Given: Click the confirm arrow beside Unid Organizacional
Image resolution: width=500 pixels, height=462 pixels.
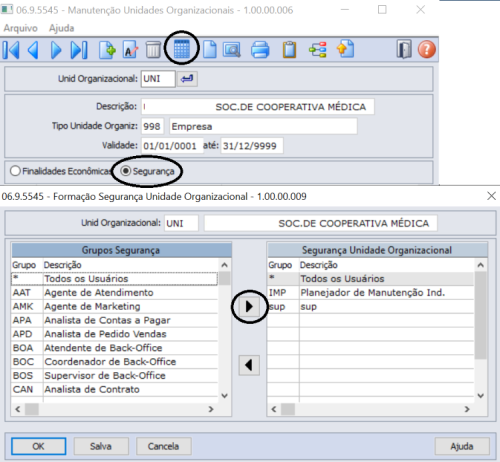Looking at the screenshot, I should coord(187,79).
